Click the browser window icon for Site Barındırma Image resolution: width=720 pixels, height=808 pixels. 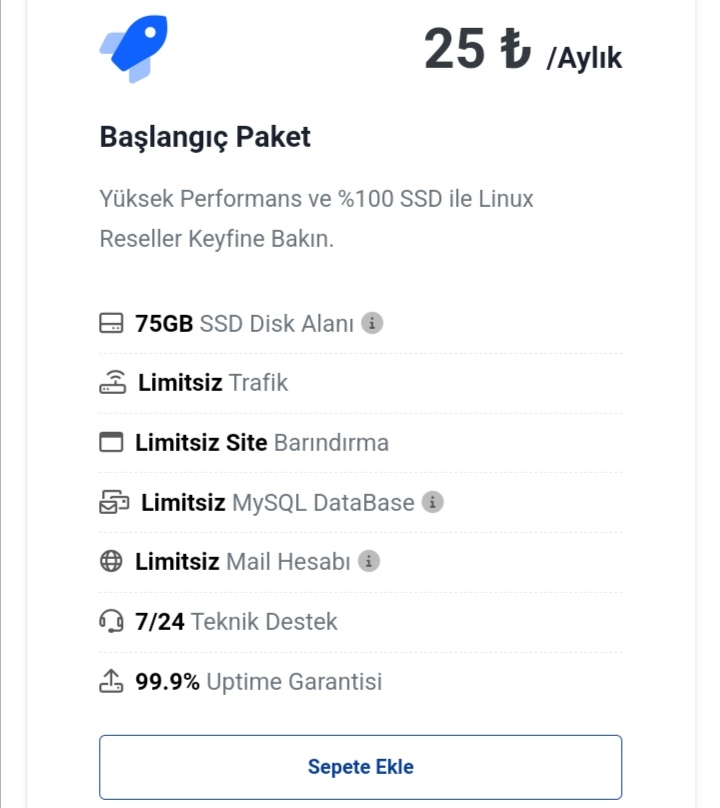pos(111,442)
